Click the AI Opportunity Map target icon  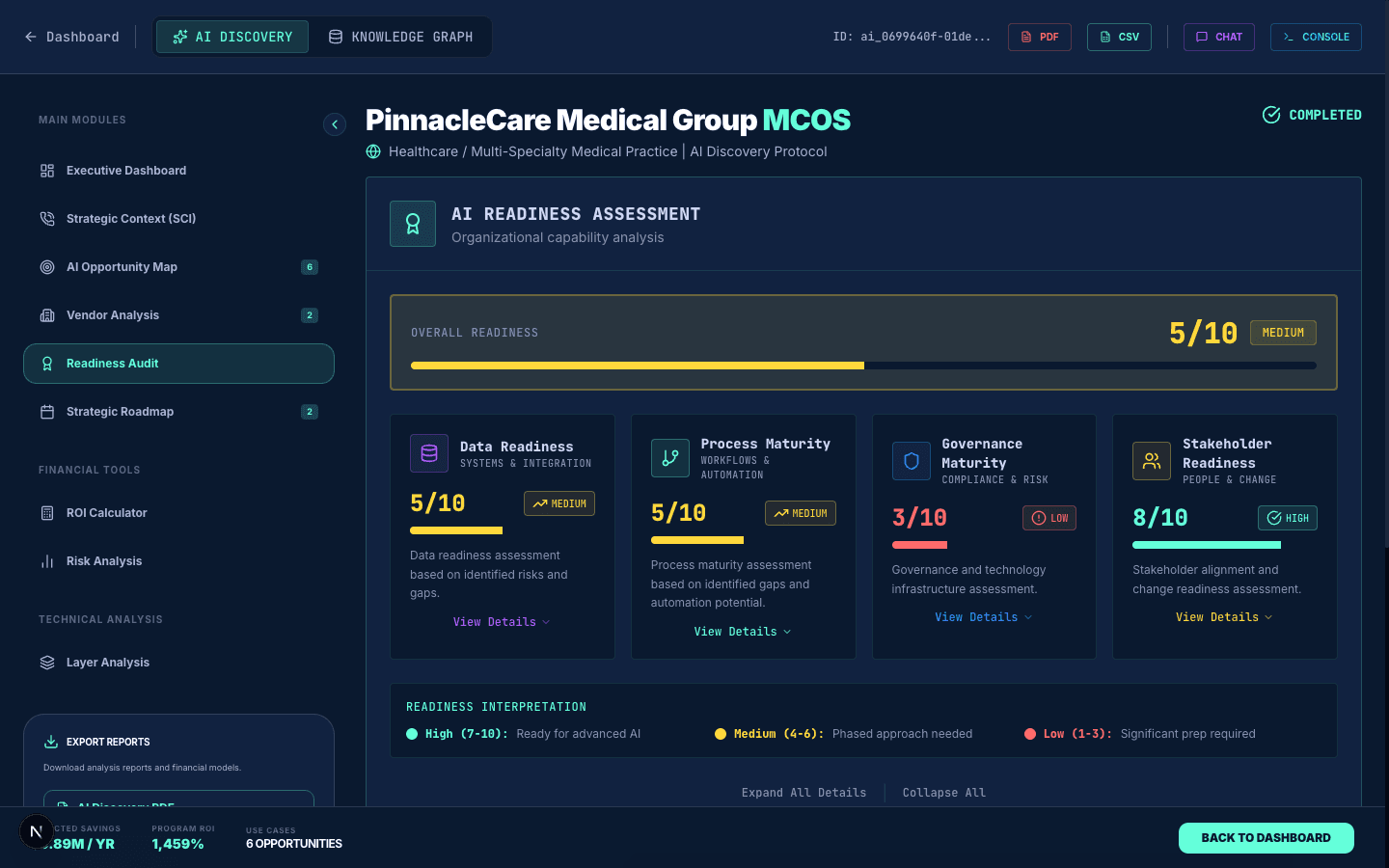[47, 267]
